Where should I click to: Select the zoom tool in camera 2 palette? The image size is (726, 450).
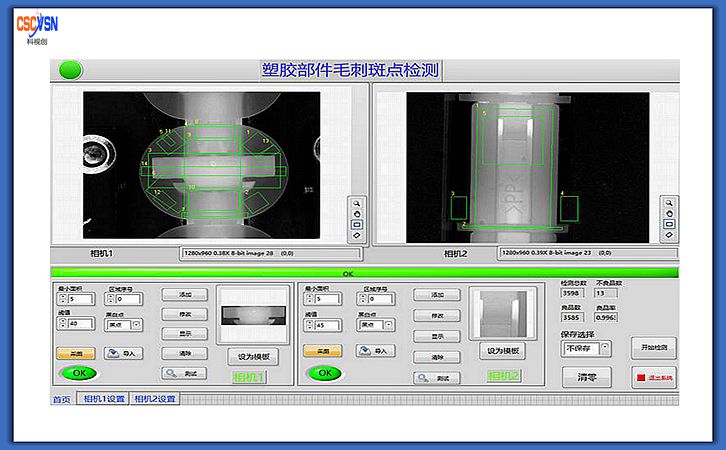point(668,201)
